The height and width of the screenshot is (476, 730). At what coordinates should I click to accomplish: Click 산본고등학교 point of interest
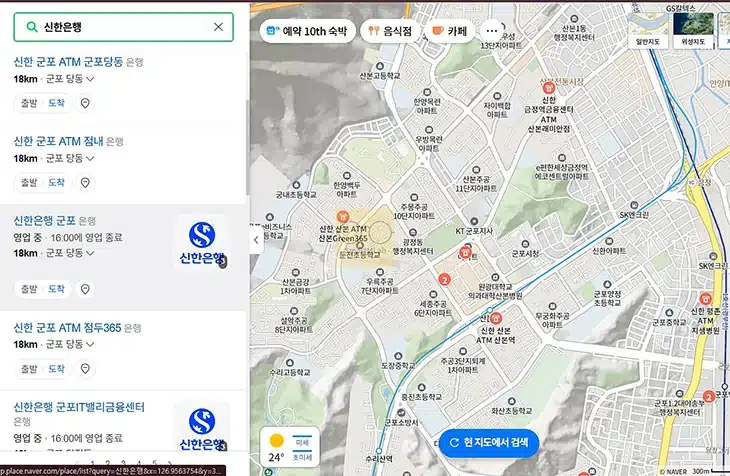(380, 71)
